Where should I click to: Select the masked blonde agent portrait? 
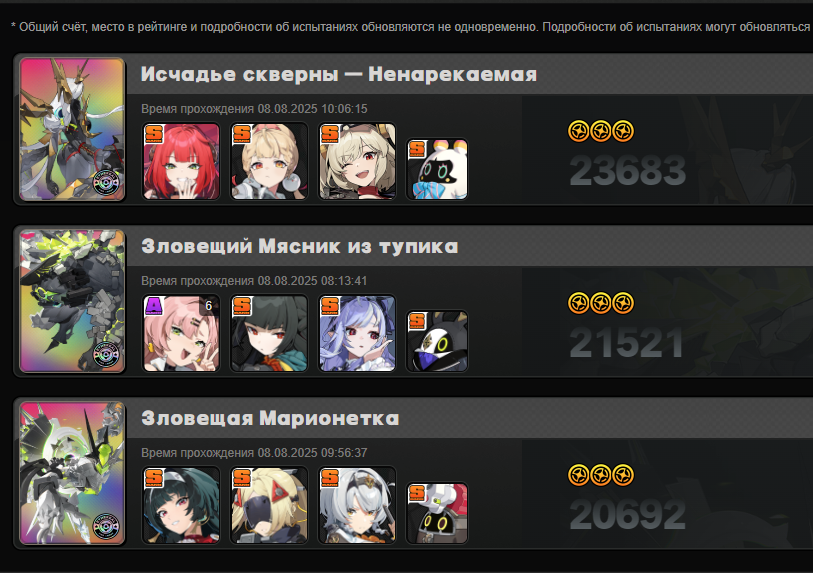coord(269,506)
